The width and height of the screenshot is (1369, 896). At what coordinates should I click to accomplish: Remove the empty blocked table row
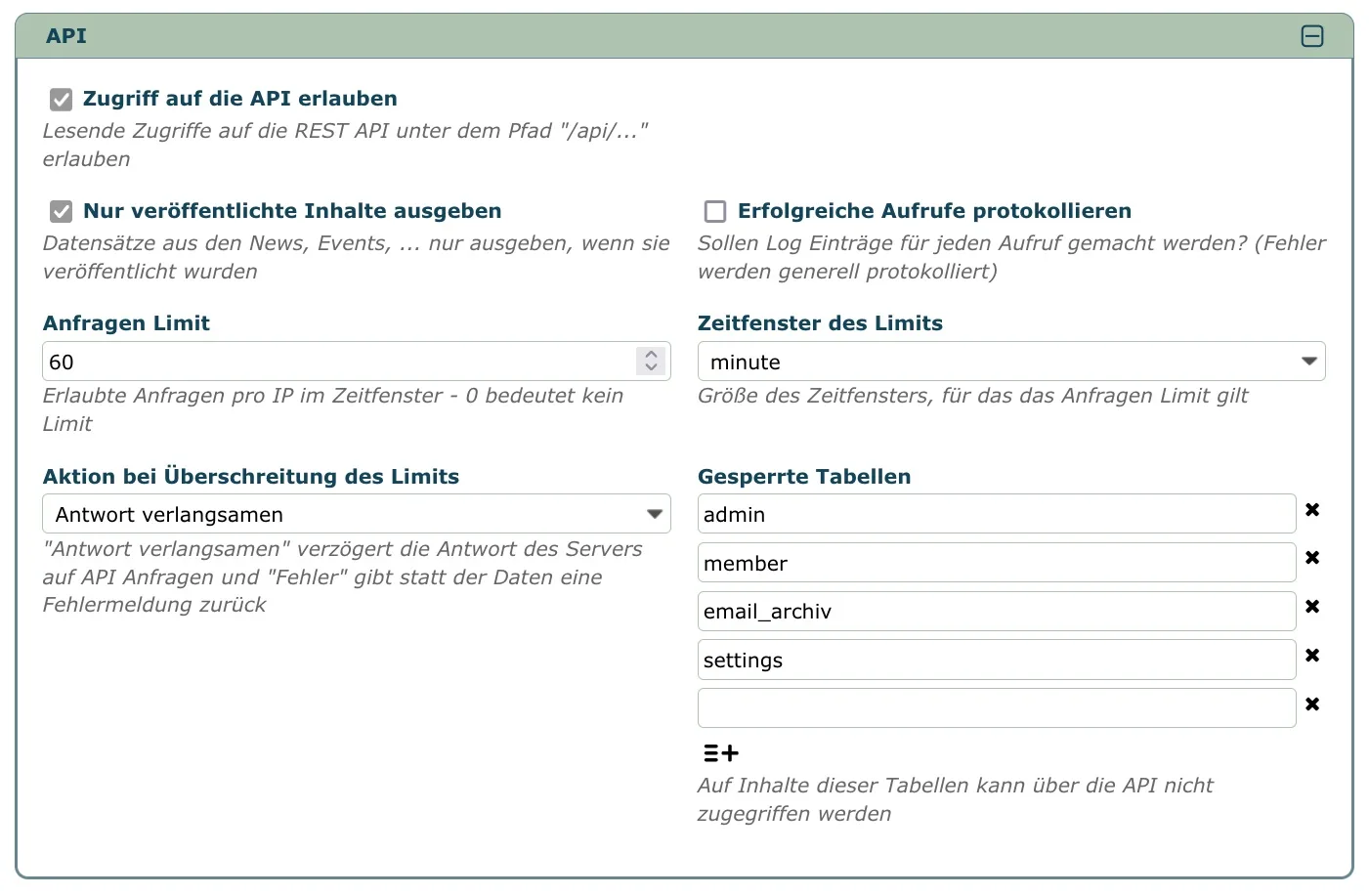[x=1312, y=704]
